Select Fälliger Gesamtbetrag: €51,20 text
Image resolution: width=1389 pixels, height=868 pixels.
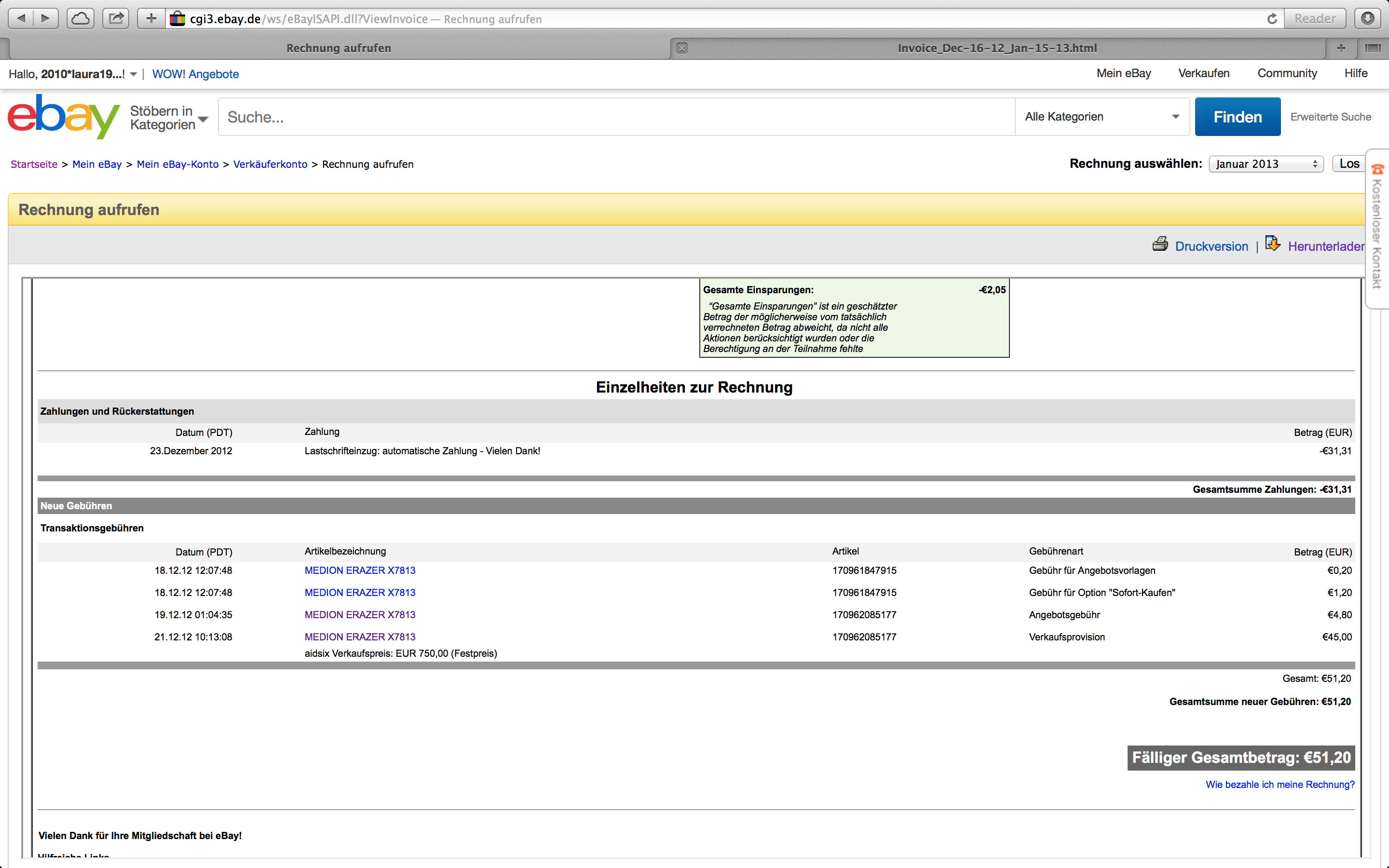(x=1241, y=758)
